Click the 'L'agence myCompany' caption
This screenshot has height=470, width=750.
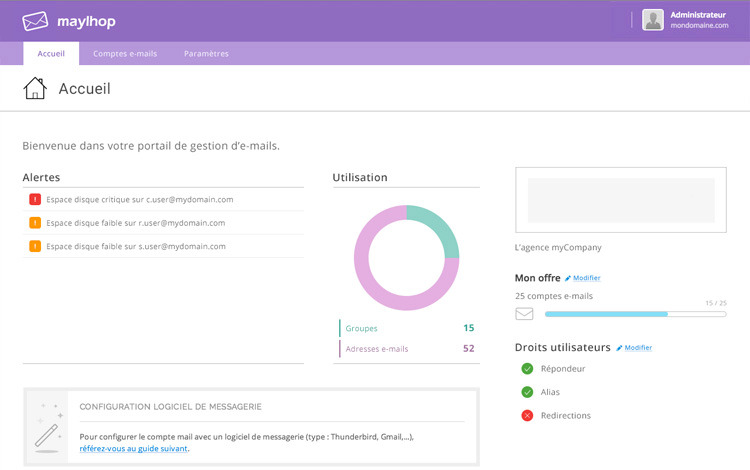[558, 248]
